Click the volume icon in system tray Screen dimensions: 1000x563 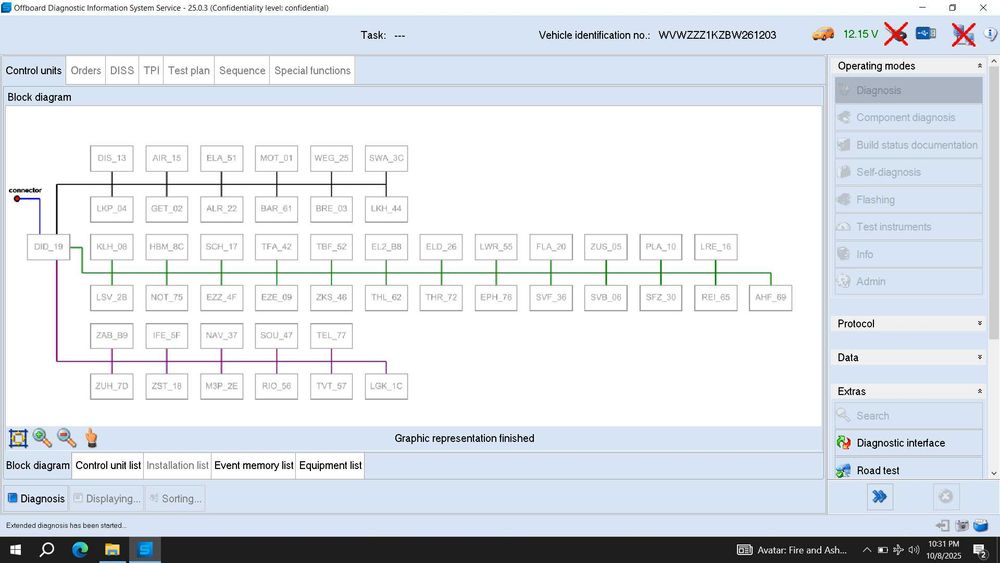click(914, 550)
